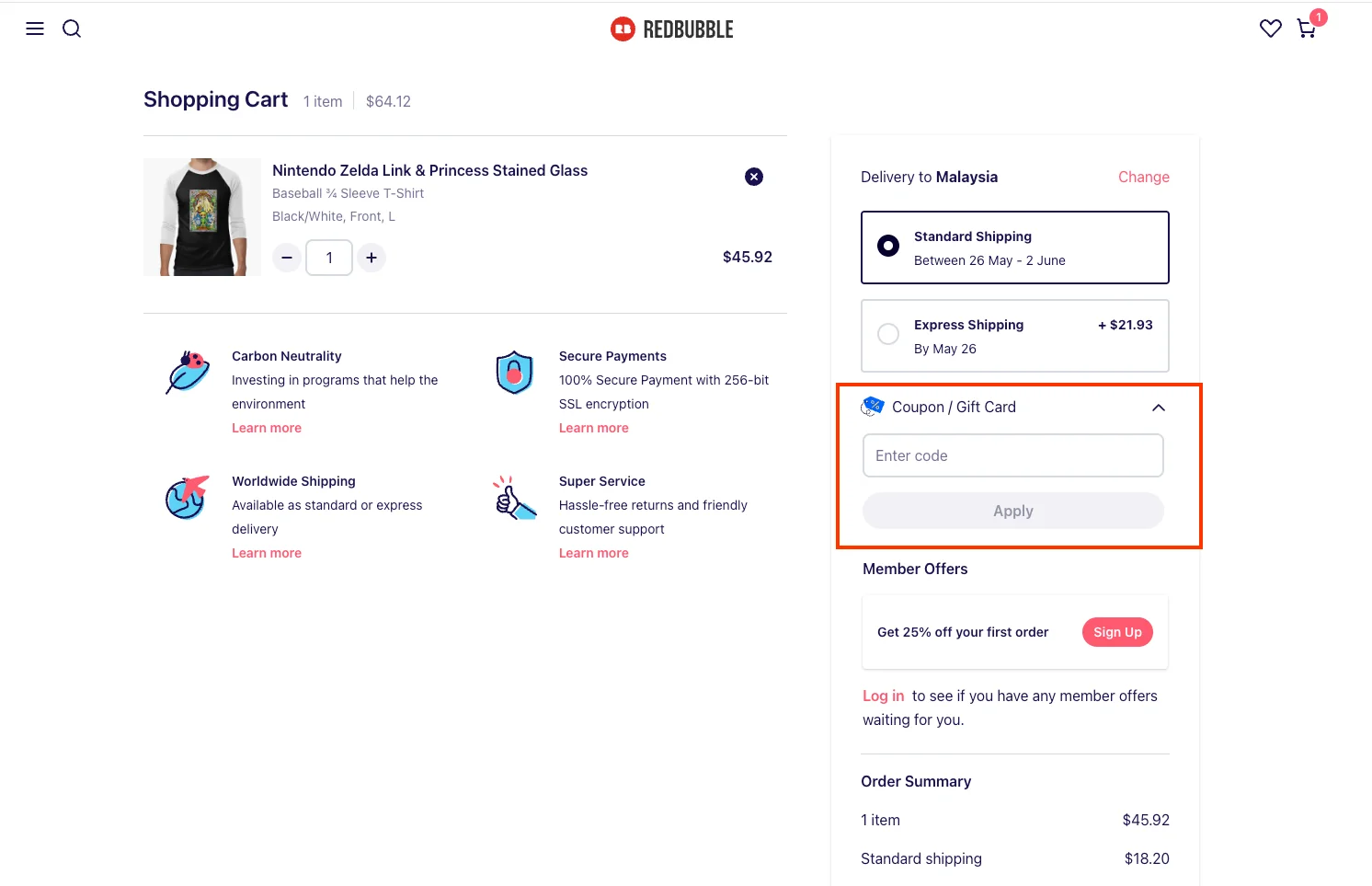Click the Black/White, Front, L variant text
1372x886 pixels.
click(334, 216)
